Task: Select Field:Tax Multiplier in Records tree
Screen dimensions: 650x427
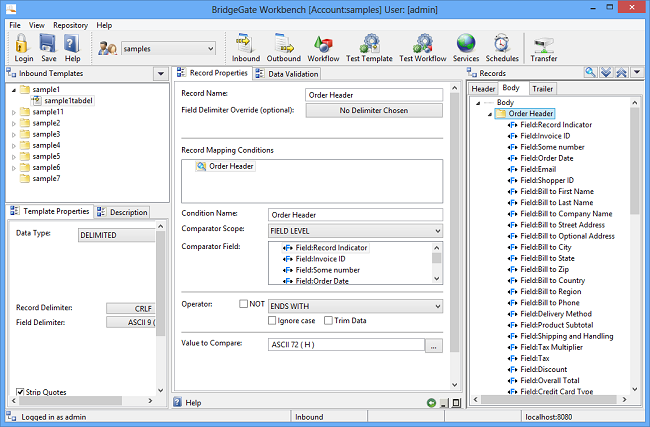Action: (551, 347)
